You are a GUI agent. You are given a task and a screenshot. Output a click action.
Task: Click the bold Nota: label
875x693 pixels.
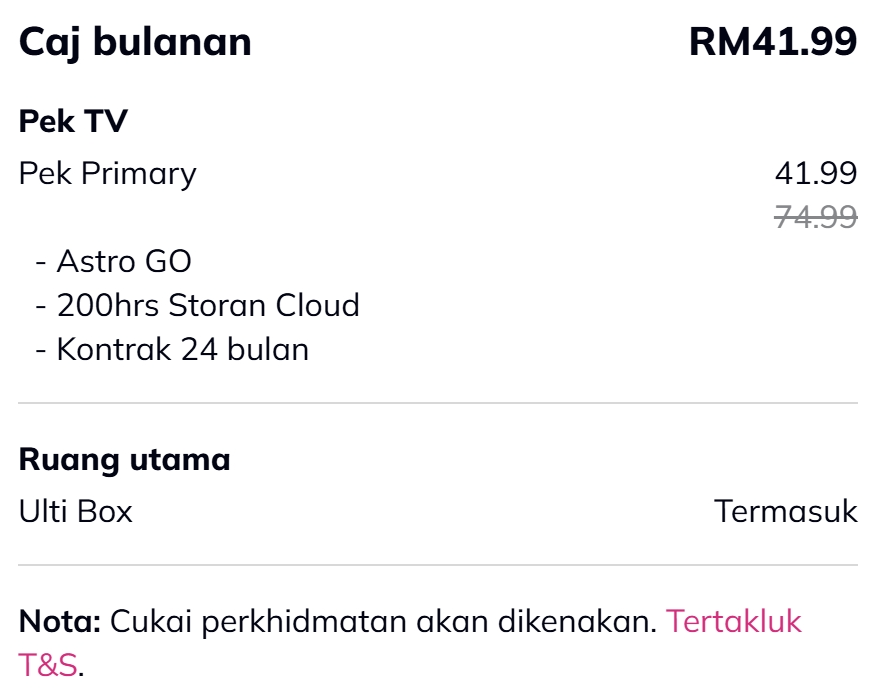point(60,621)
